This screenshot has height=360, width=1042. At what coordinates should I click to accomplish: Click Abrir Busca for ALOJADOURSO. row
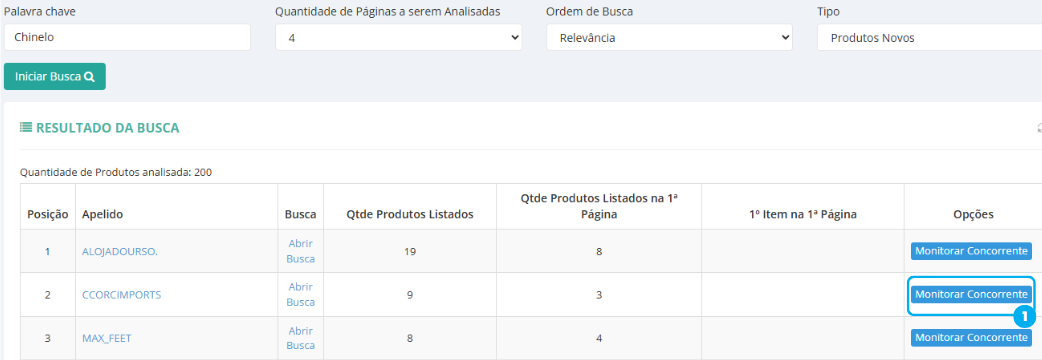[x=300, y=251]
